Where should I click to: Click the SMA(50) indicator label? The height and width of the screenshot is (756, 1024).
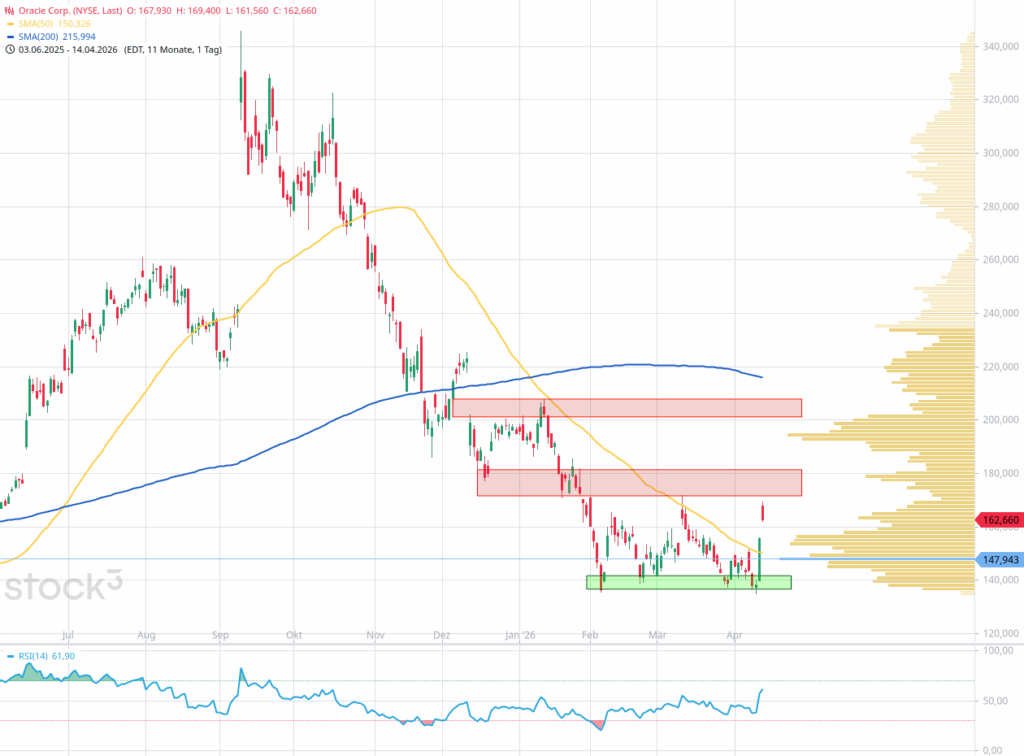click(39, 21)
